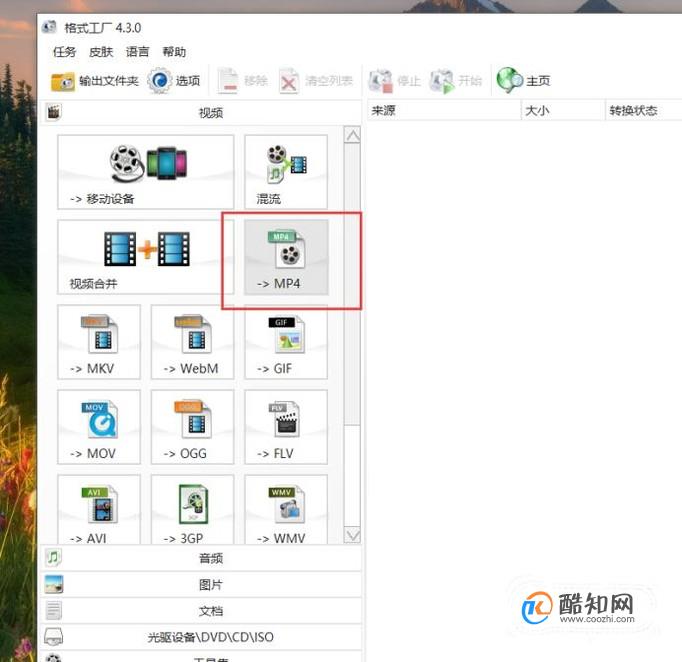
Task: Choose the 3GP conversion tile
Action: pos(192,509)
